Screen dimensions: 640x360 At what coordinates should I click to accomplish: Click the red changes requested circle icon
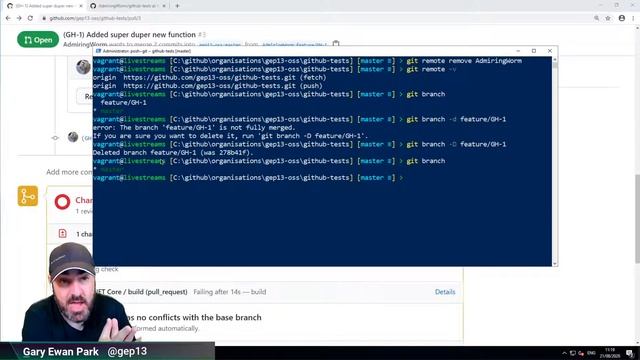click(62, 202)
